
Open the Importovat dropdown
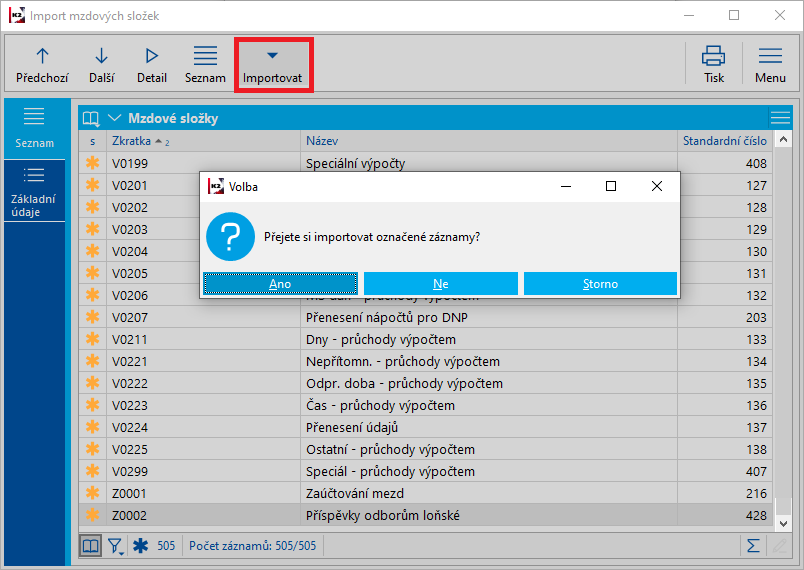273,65
